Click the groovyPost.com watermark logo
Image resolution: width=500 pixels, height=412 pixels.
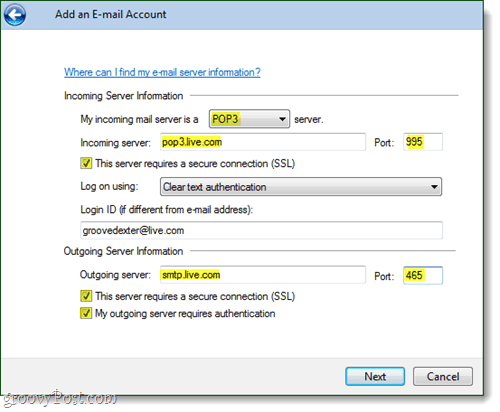click(x=59, y=398)
